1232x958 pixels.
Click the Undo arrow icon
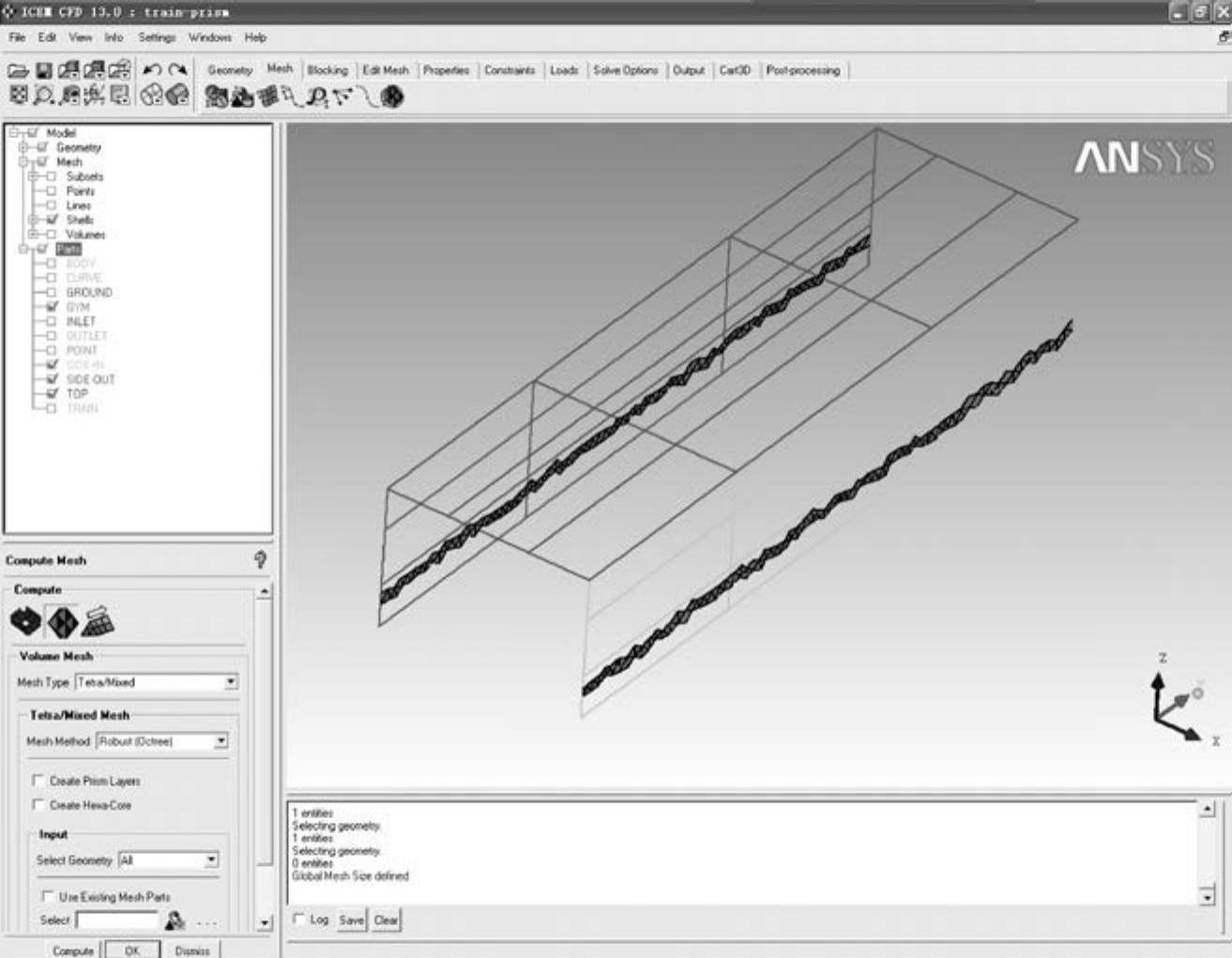[x=152, y=70]
